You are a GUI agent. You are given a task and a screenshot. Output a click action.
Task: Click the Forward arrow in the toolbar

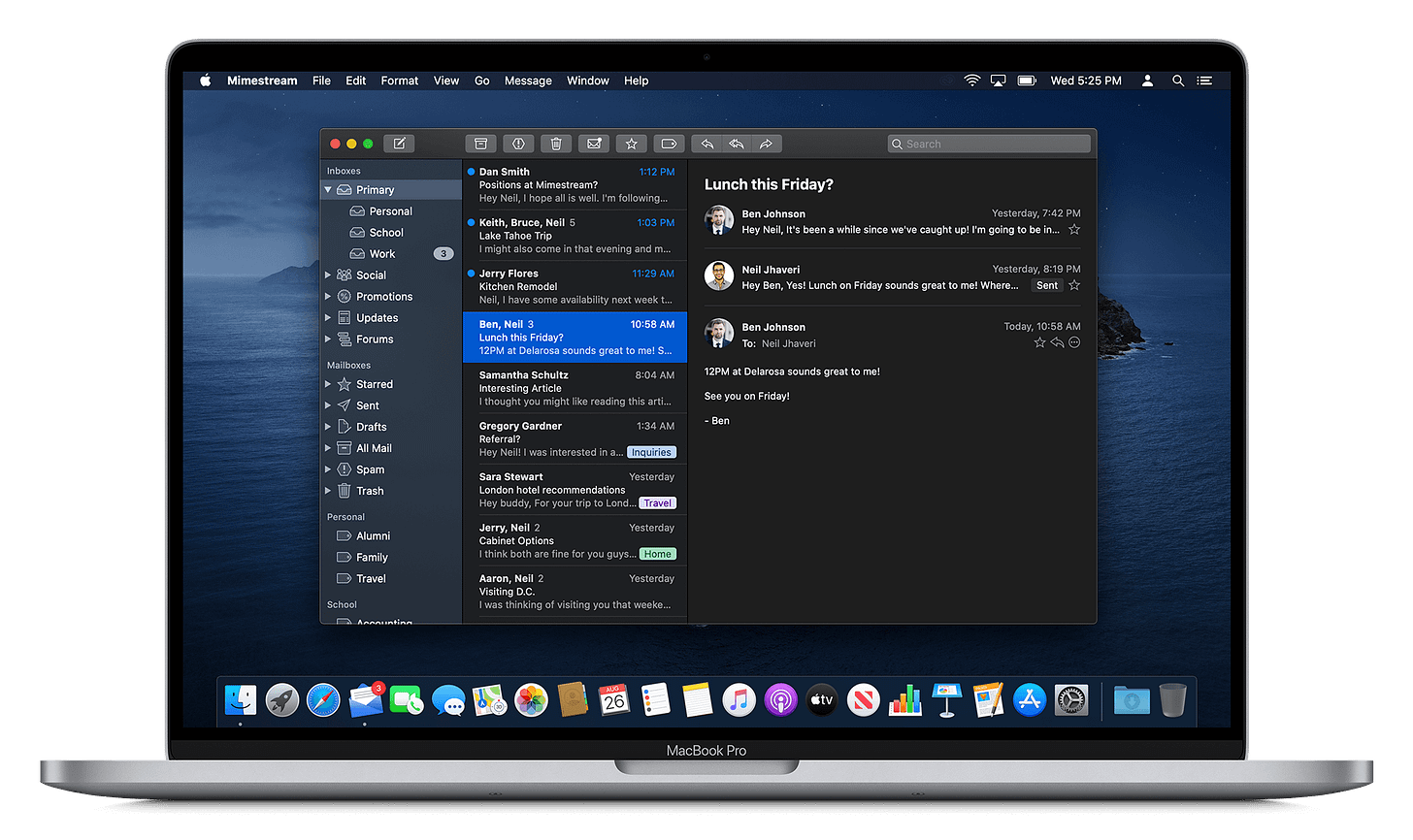(767, 144)
